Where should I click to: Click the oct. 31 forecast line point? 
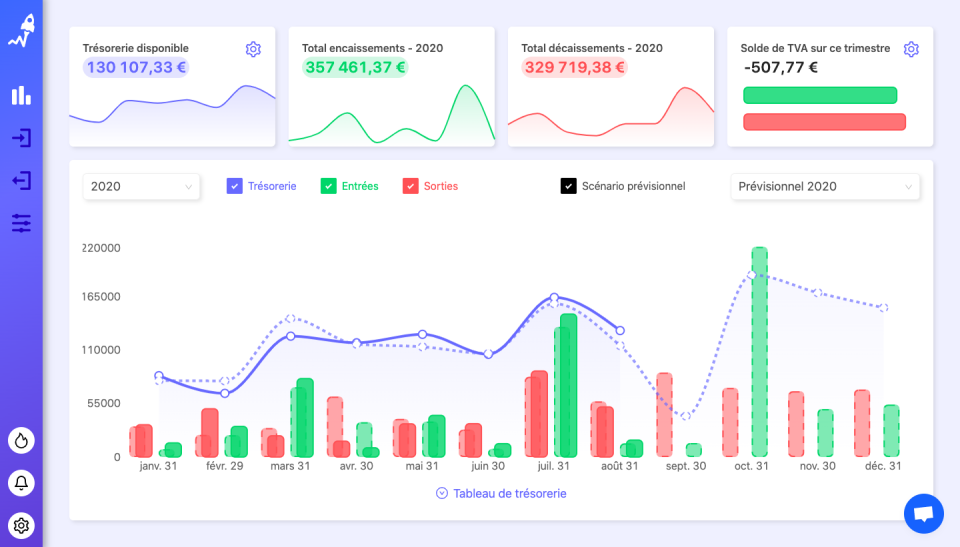pyautogui.click(x=752, y=275)
